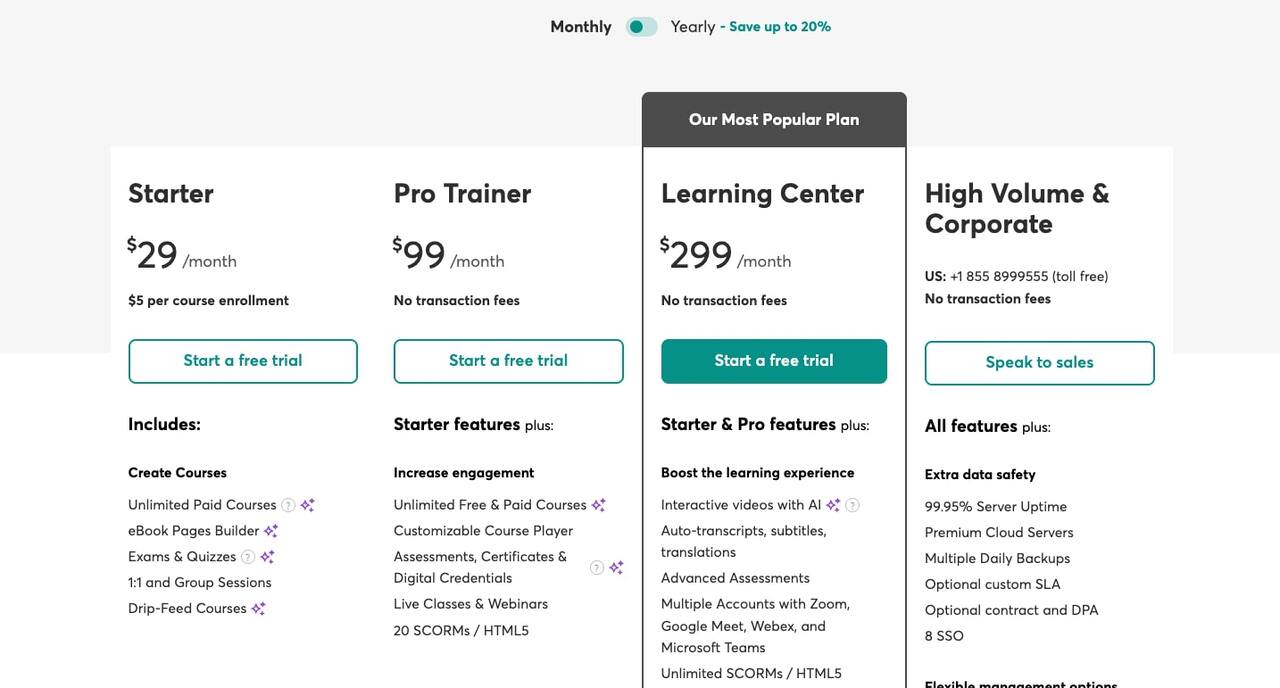The height and width of the screenshot is (688, 1280).
Task: Click the sparkle icon next to eBook Pages Builder
Action: pos(271,531)
